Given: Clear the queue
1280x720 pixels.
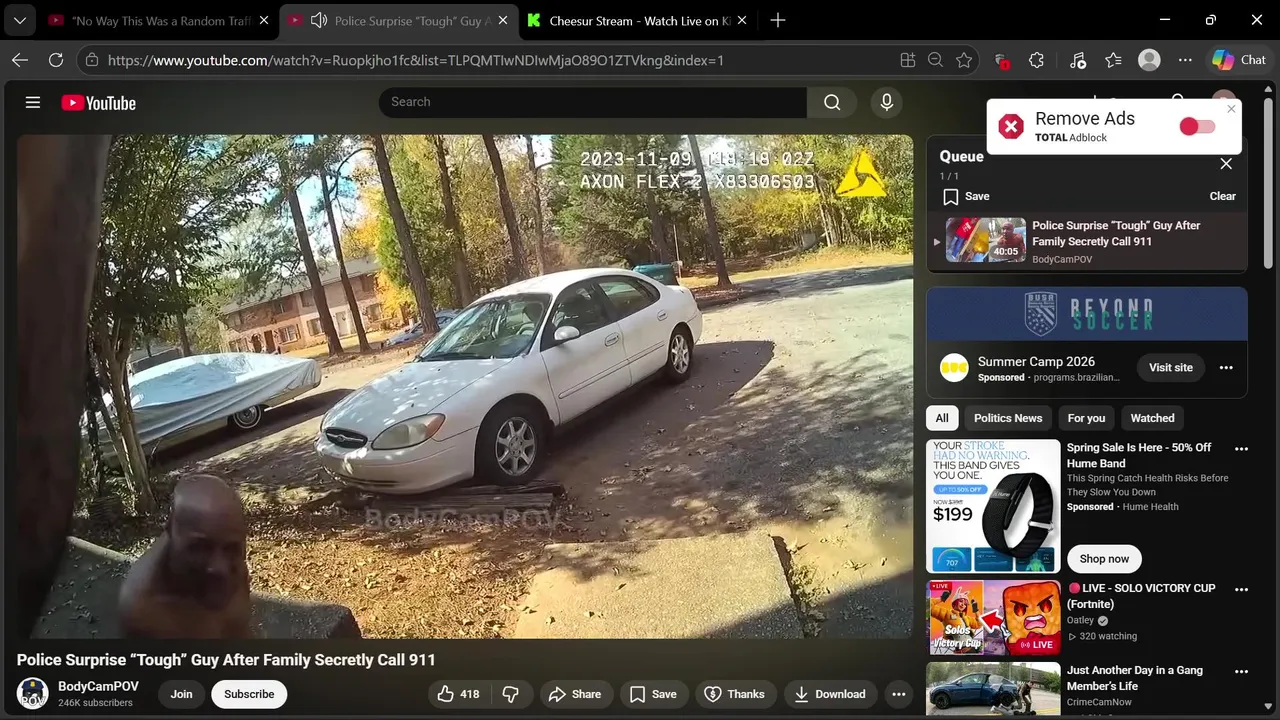Looking at the screenshot, I should pyautogui.click(x=1223, y=196).
